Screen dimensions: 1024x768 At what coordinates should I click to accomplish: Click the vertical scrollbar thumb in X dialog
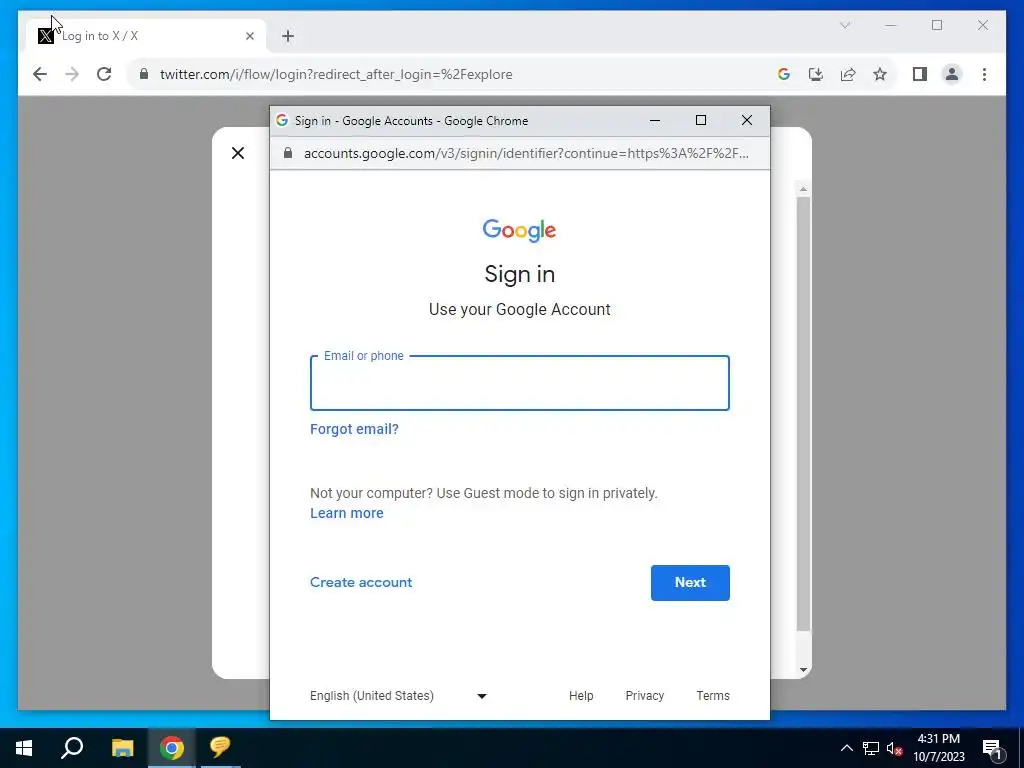[803, 414]
